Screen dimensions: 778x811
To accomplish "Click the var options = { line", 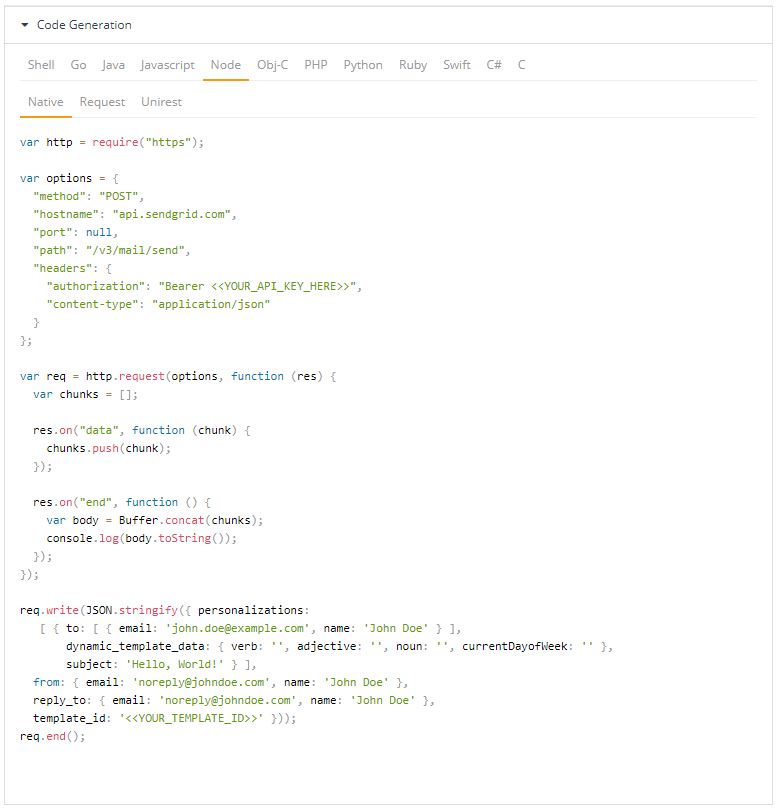I will tap(69, 178).
